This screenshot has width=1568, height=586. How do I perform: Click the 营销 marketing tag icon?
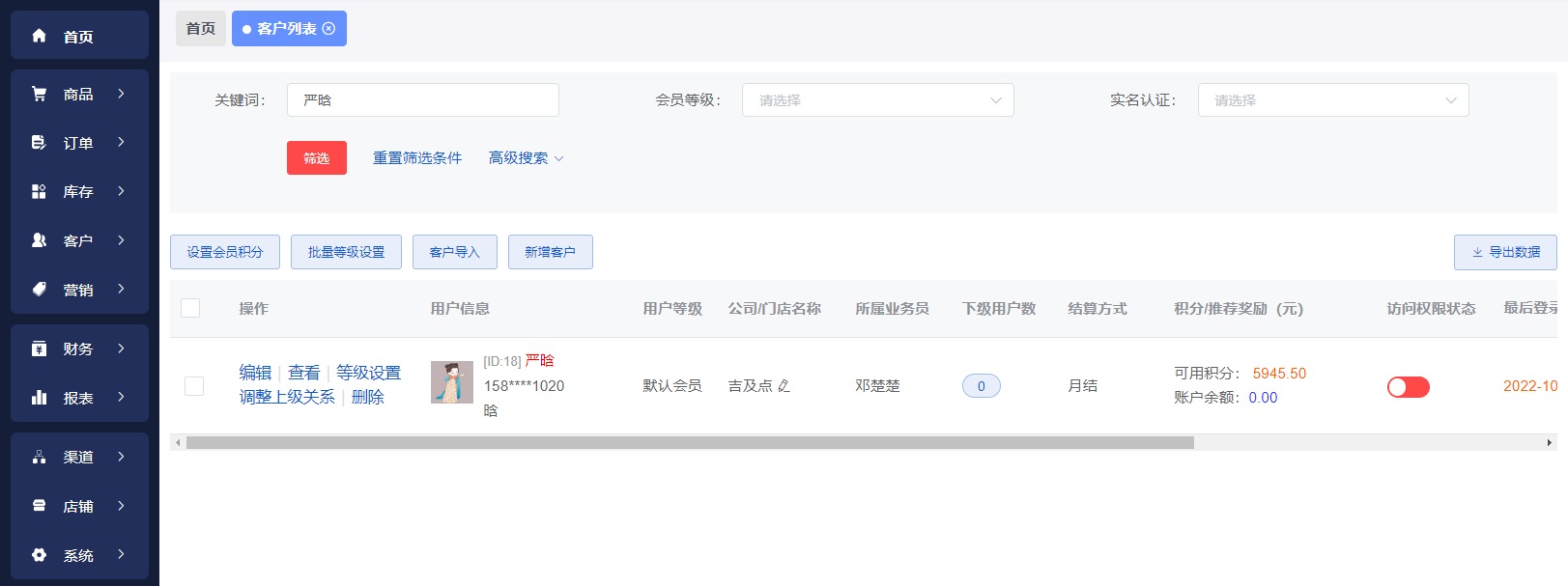[39, 289]
